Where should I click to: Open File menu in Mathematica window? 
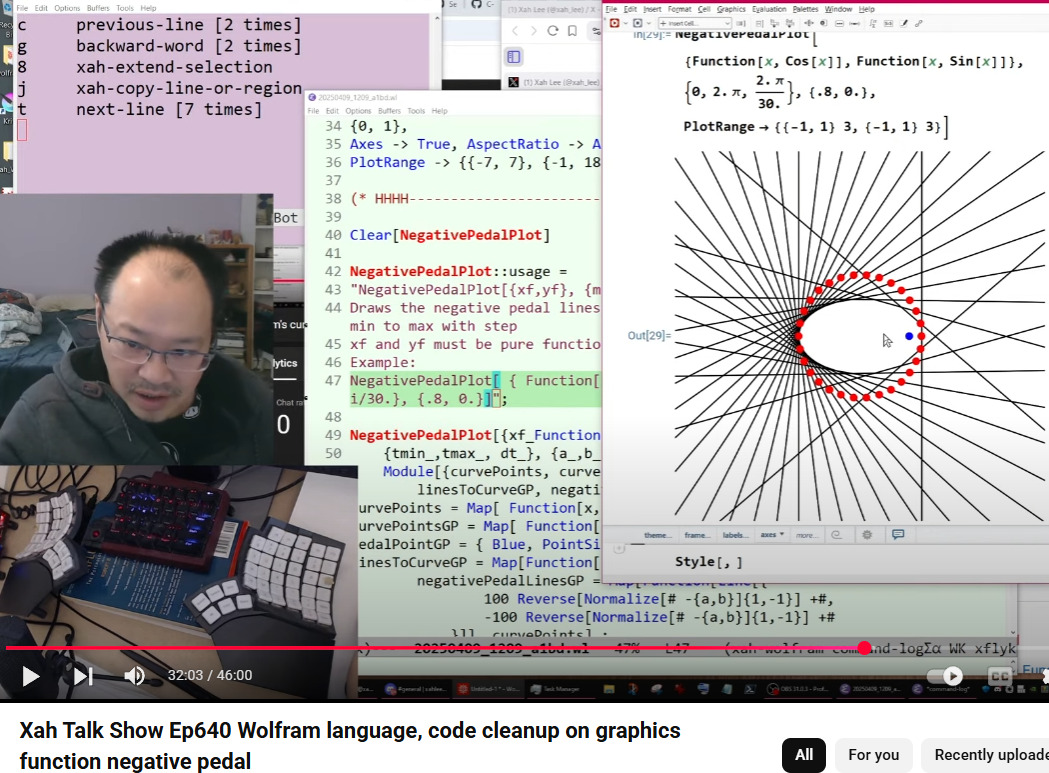[611, 9]
